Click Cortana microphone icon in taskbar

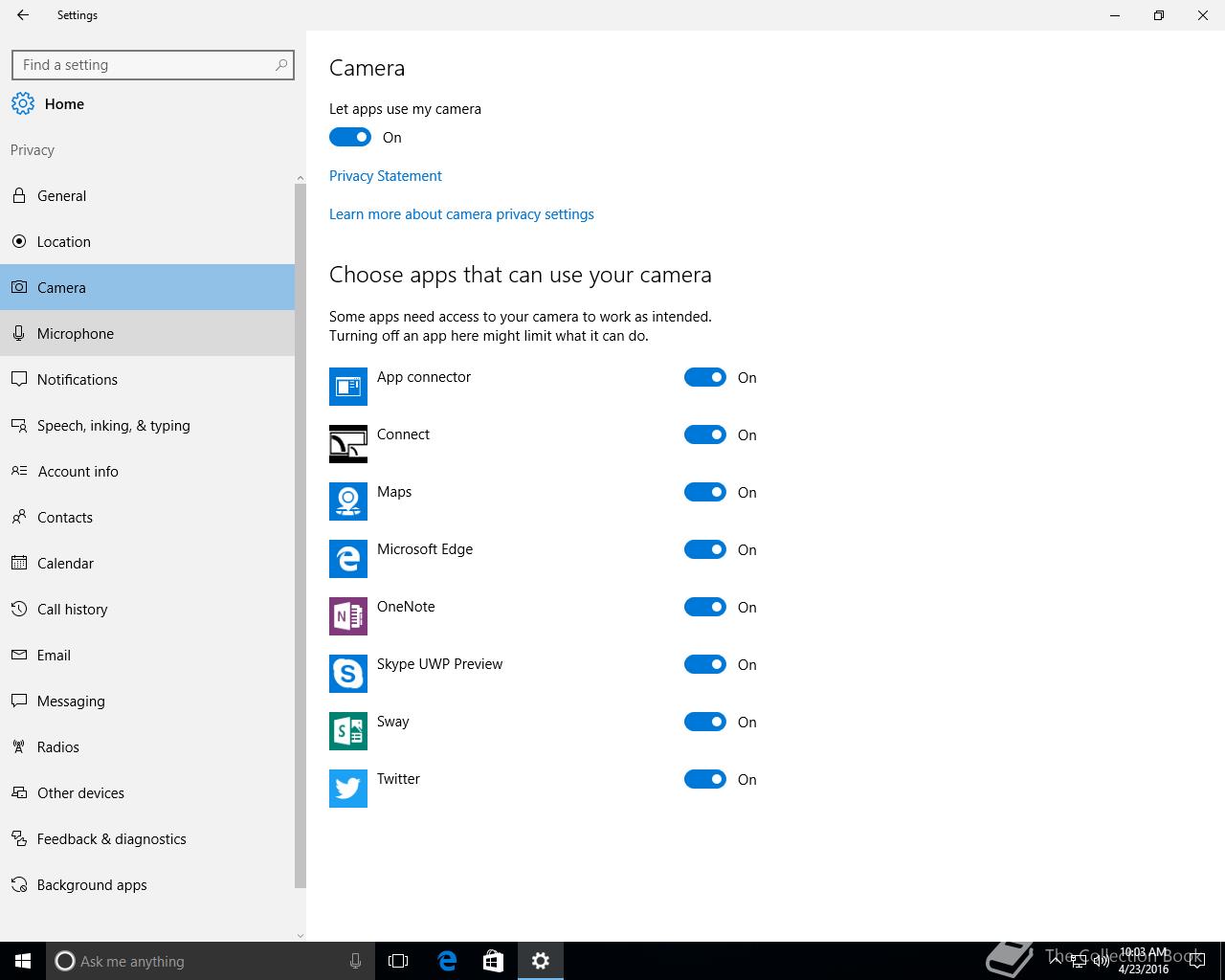tap(355, 961)
